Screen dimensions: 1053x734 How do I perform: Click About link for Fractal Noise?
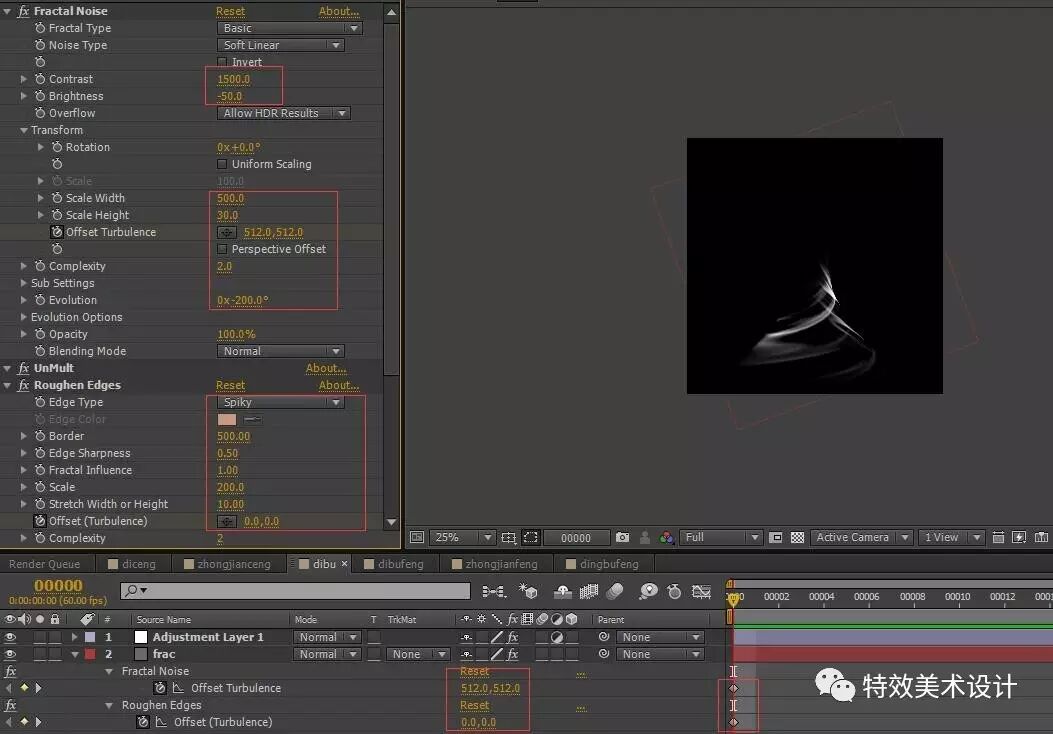[x=339, y=11]
